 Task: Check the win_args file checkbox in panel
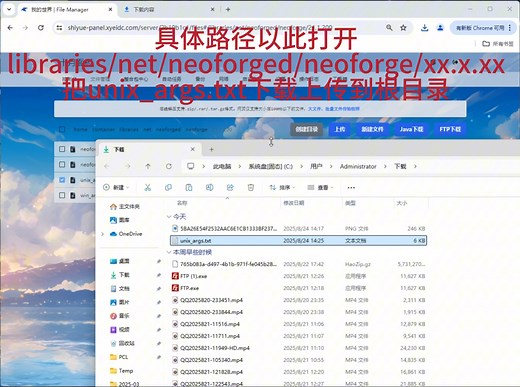62,195
